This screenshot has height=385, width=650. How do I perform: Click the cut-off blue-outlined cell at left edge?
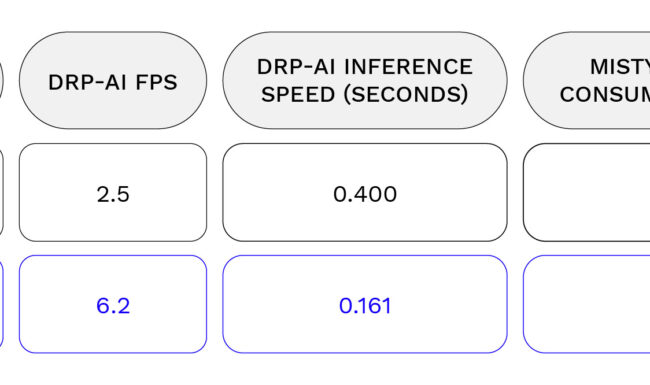[2, 304]
